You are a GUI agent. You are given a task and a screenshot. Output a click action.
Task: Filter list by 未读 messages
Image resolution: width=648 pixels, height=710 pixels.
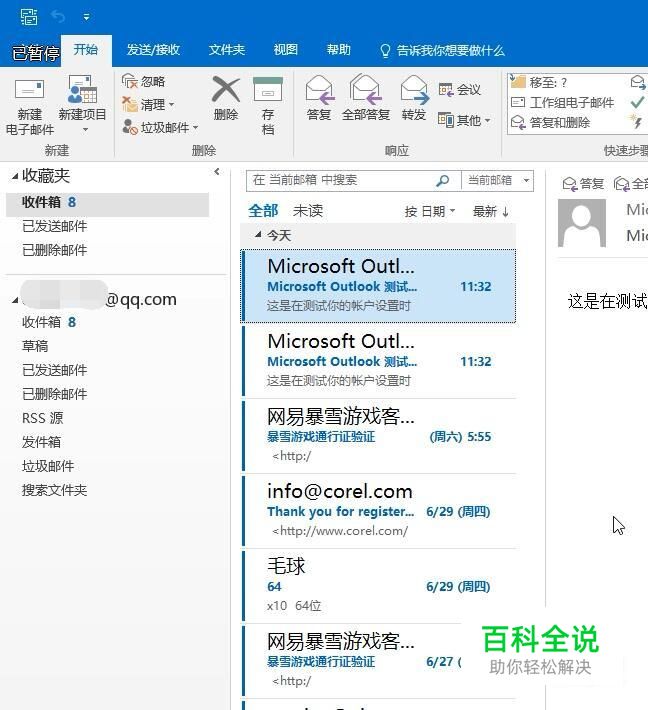pos(308,211)
